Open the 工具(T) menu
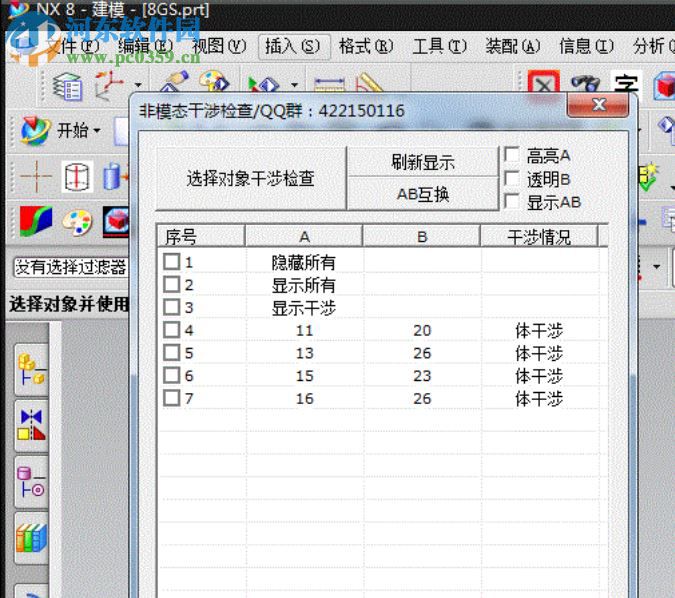 coord(439,46)
